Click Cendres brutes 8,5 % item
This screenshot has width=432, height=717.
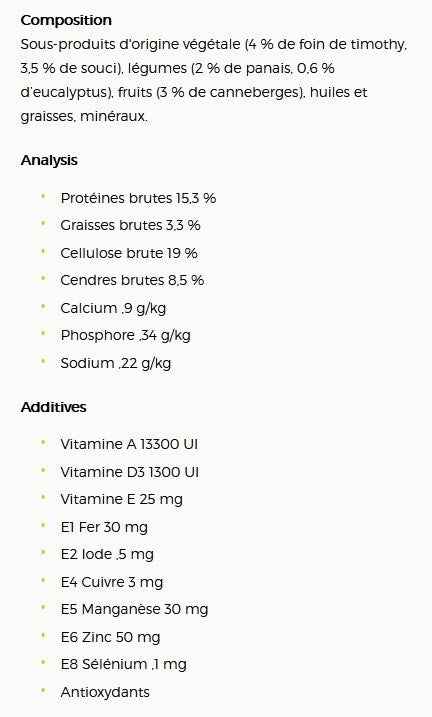click(132, 280)
